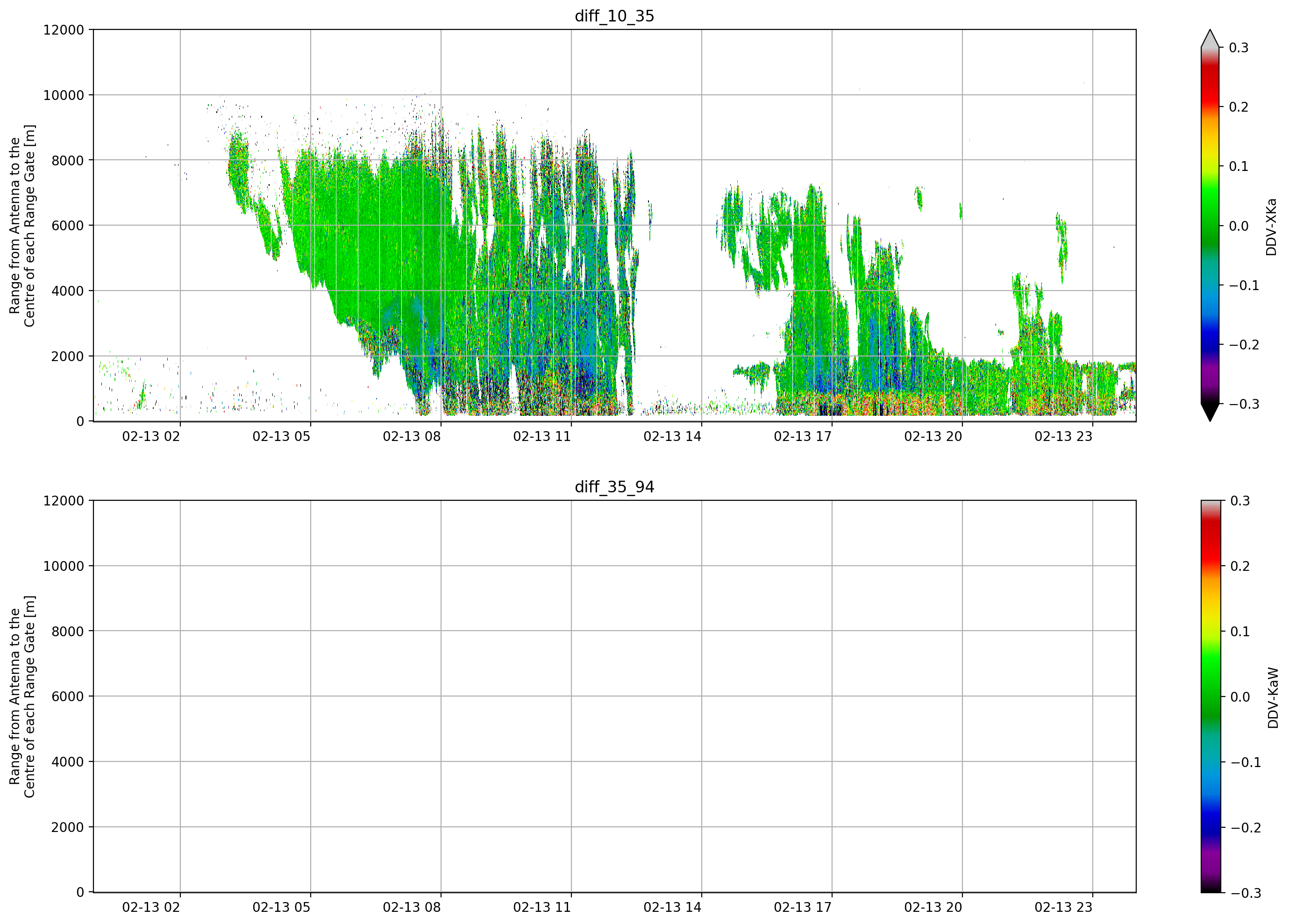Viewport: 1289px width, 924px height.
Task: Click '02-13 20' x-tick under diff_35_94 plot
Action: pyautogui.click(x=933, y=908)
